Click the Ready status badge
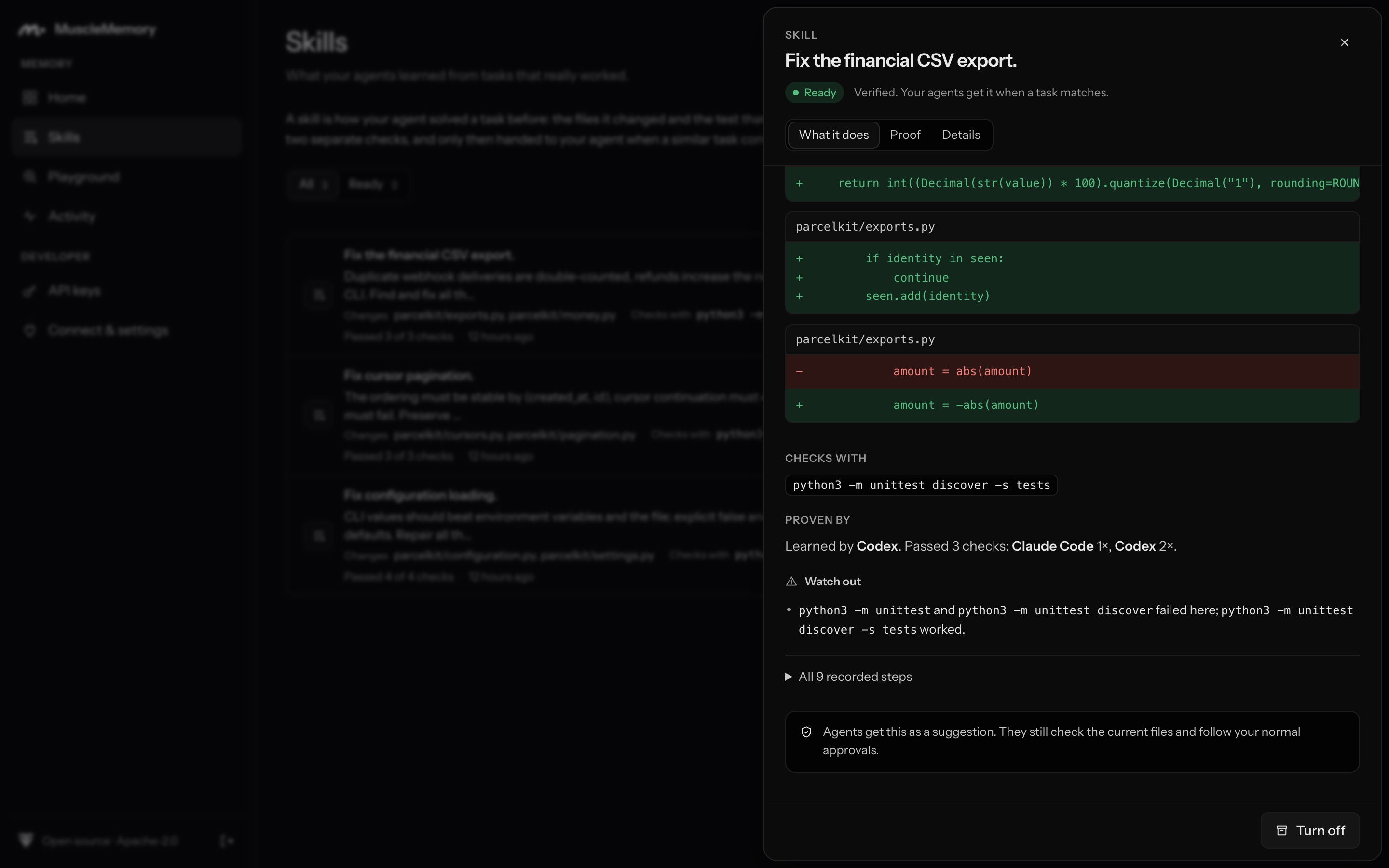1389x868 pixels. pos(814,93)
